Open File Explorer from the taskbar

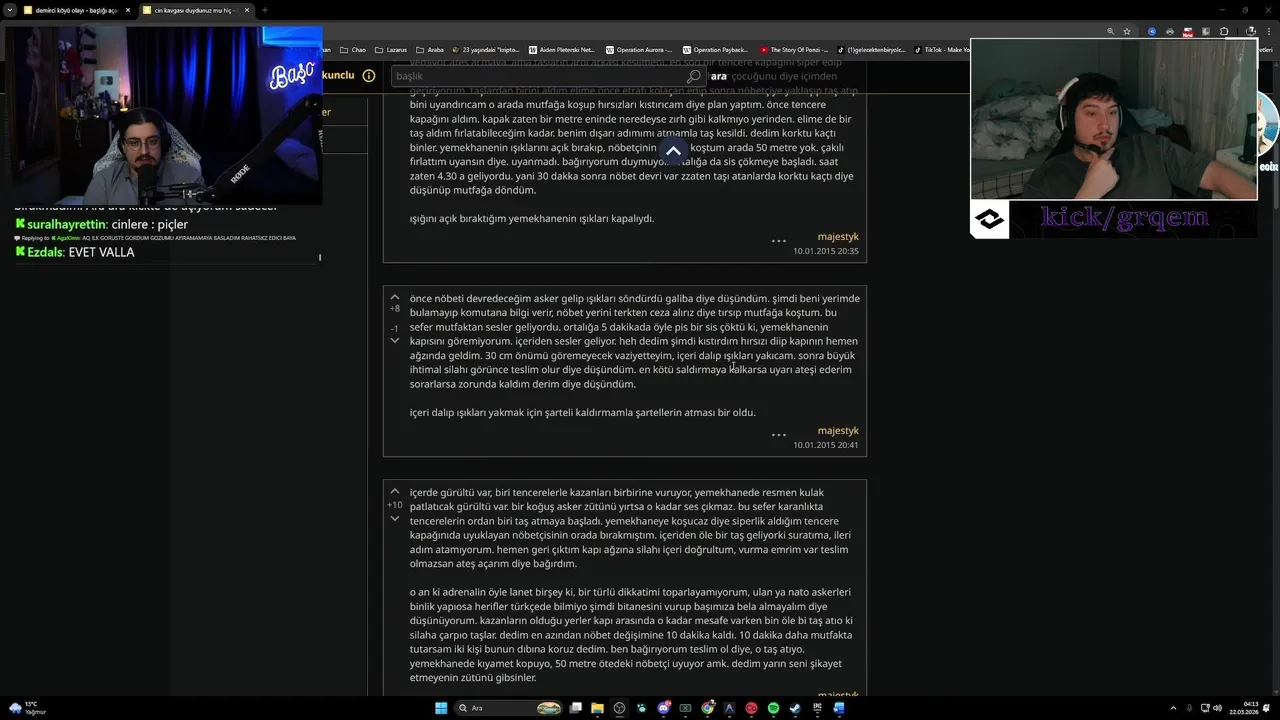click(597, 708)
